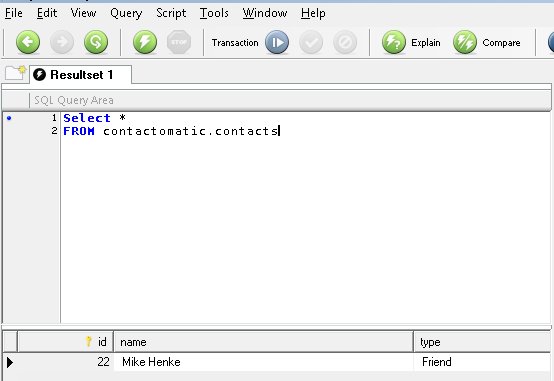Open the Query menu
554x381 pixels.
click(x=126, y=13)
